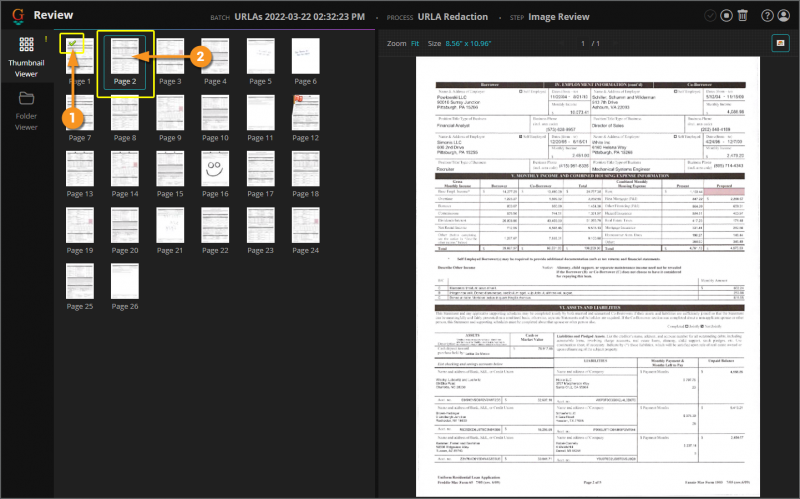The image size is (800, 499).
Task: Open the Folder Viewer panel
Action: [x=26, y=111]
